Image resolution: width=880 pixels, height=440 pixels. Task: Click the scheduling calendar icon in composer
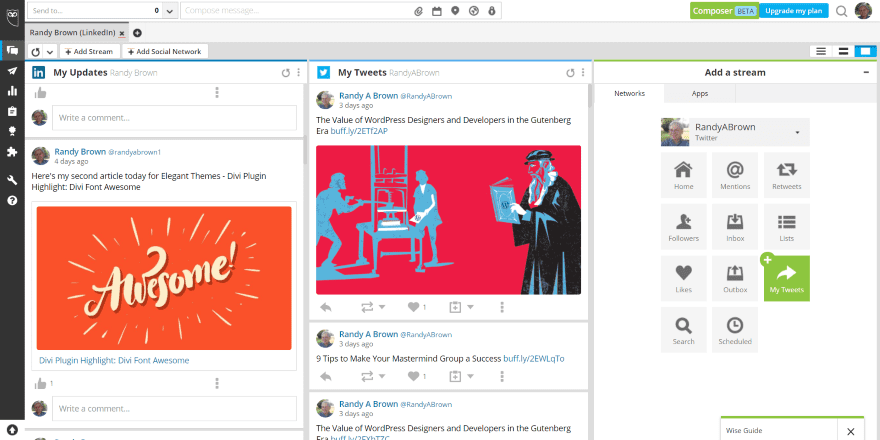(x=437, y=11)
